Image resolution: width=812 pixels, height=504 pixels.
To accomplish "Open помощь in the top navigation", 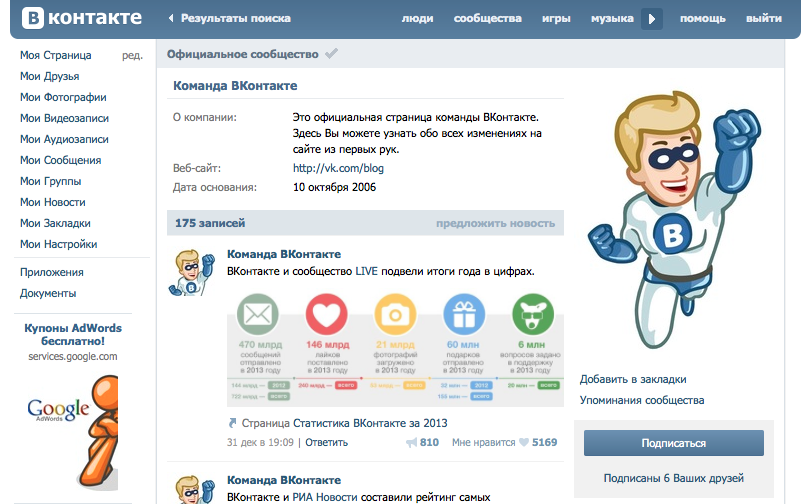I will pos(703,19).
